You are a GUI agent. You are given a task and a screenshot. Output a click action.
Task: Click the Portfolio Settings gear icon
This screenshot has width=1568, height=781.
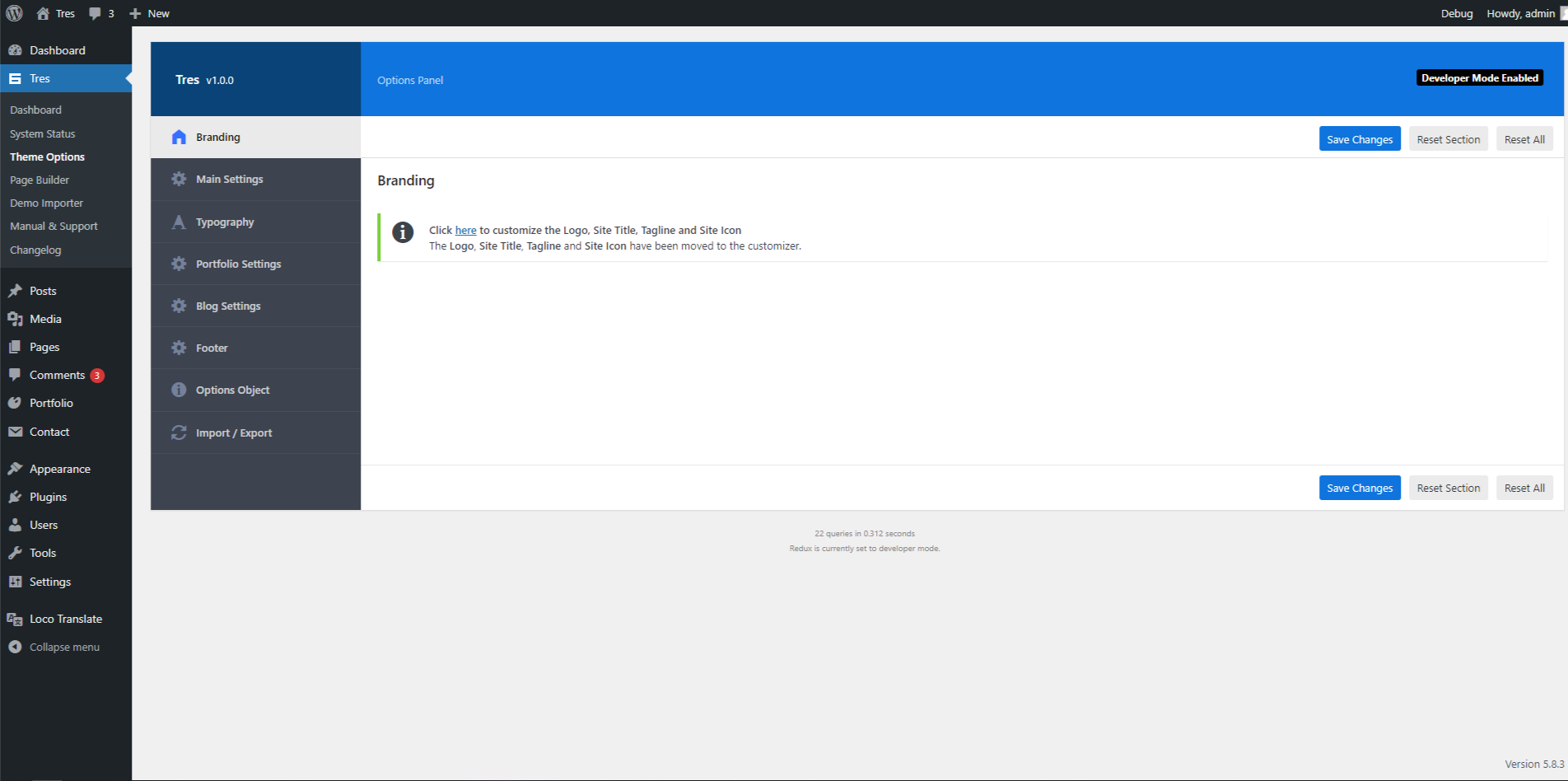coord(179,264)
